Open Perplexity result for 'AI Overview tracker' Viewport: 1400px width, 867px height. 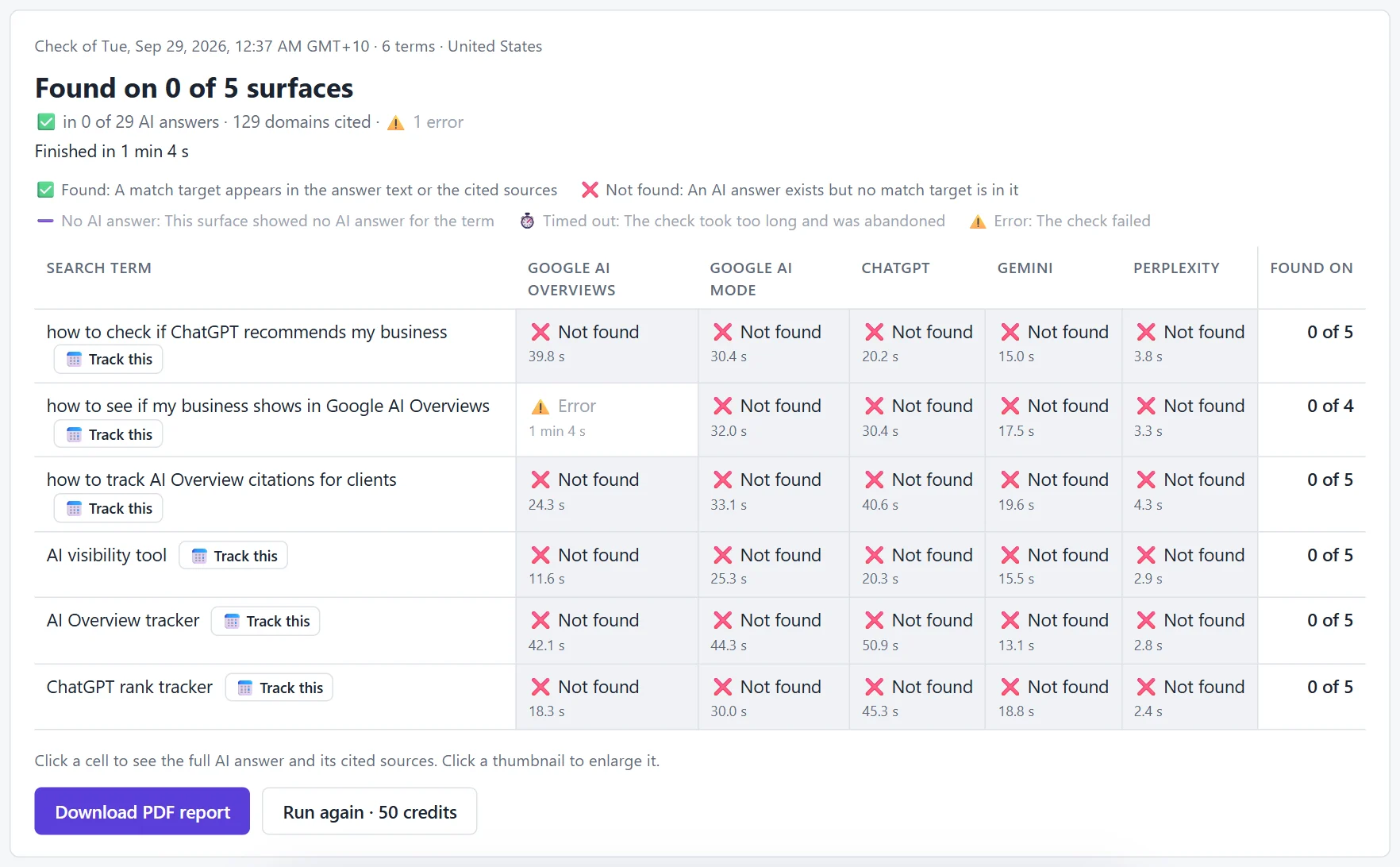[1190, 630]
